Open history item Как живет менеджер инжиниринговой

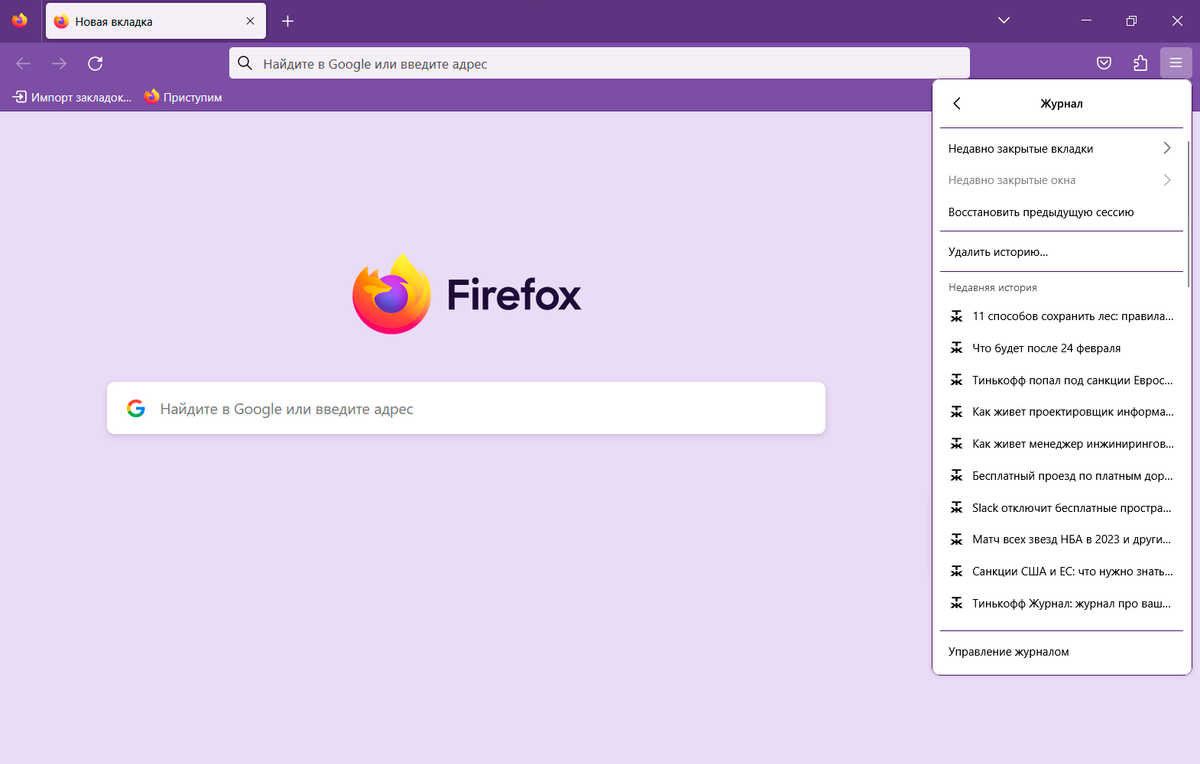coord(1061,443)
